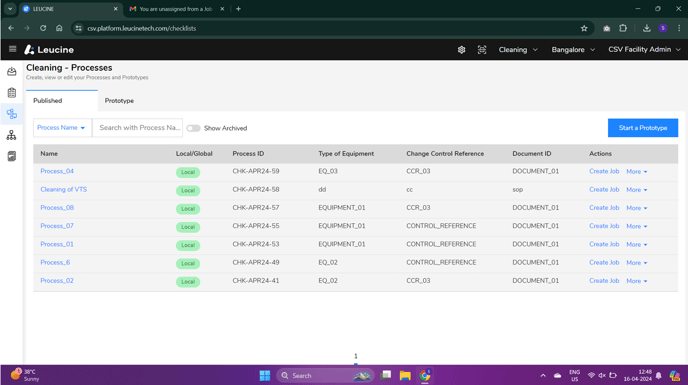
Task: Open Windows Start menu
Action: click(265, 375)
